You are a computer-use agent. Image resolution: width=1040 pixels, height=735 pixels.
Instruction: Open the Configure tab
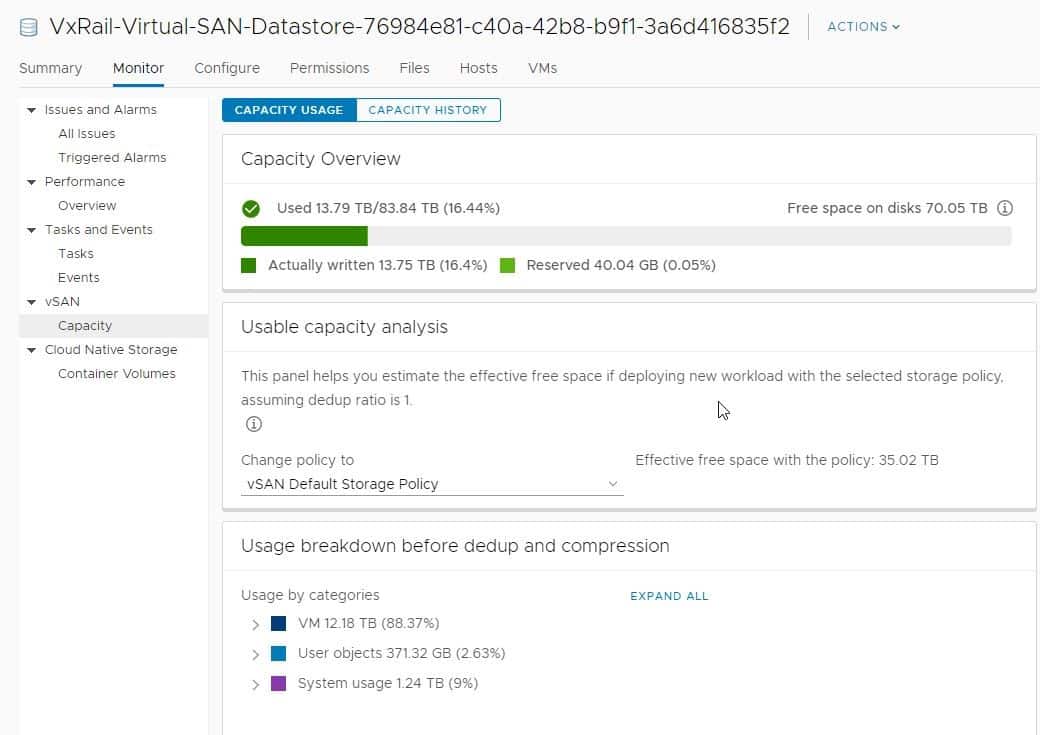tap(226, 68)
